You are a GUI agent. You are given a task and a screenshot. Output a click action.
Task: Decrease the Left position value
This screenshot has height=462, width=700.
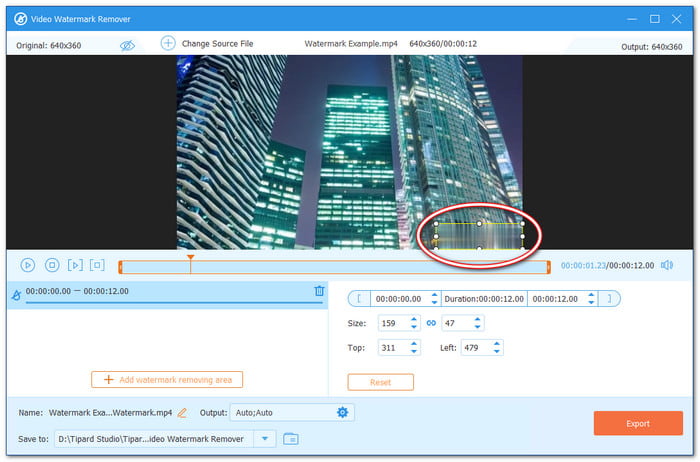[x=496, y=351]
